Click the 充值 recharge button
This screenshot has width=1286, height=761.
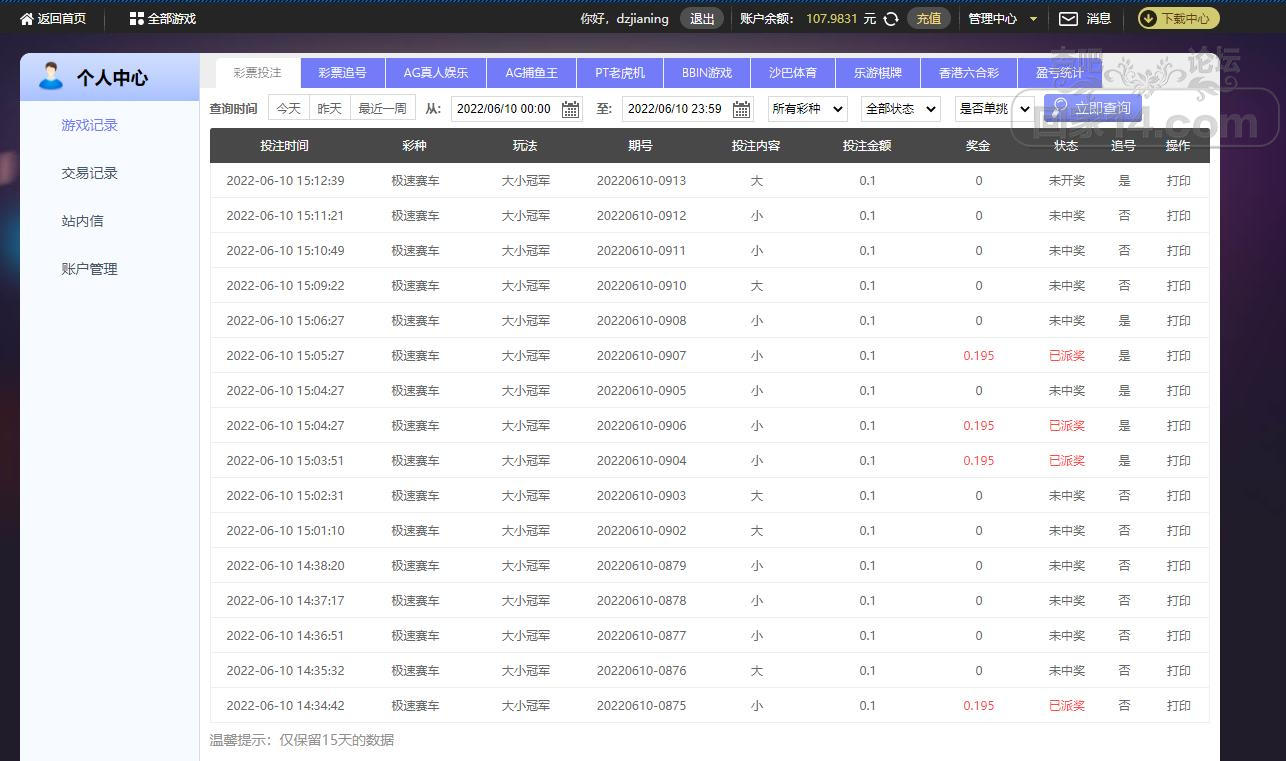(929, 18)
